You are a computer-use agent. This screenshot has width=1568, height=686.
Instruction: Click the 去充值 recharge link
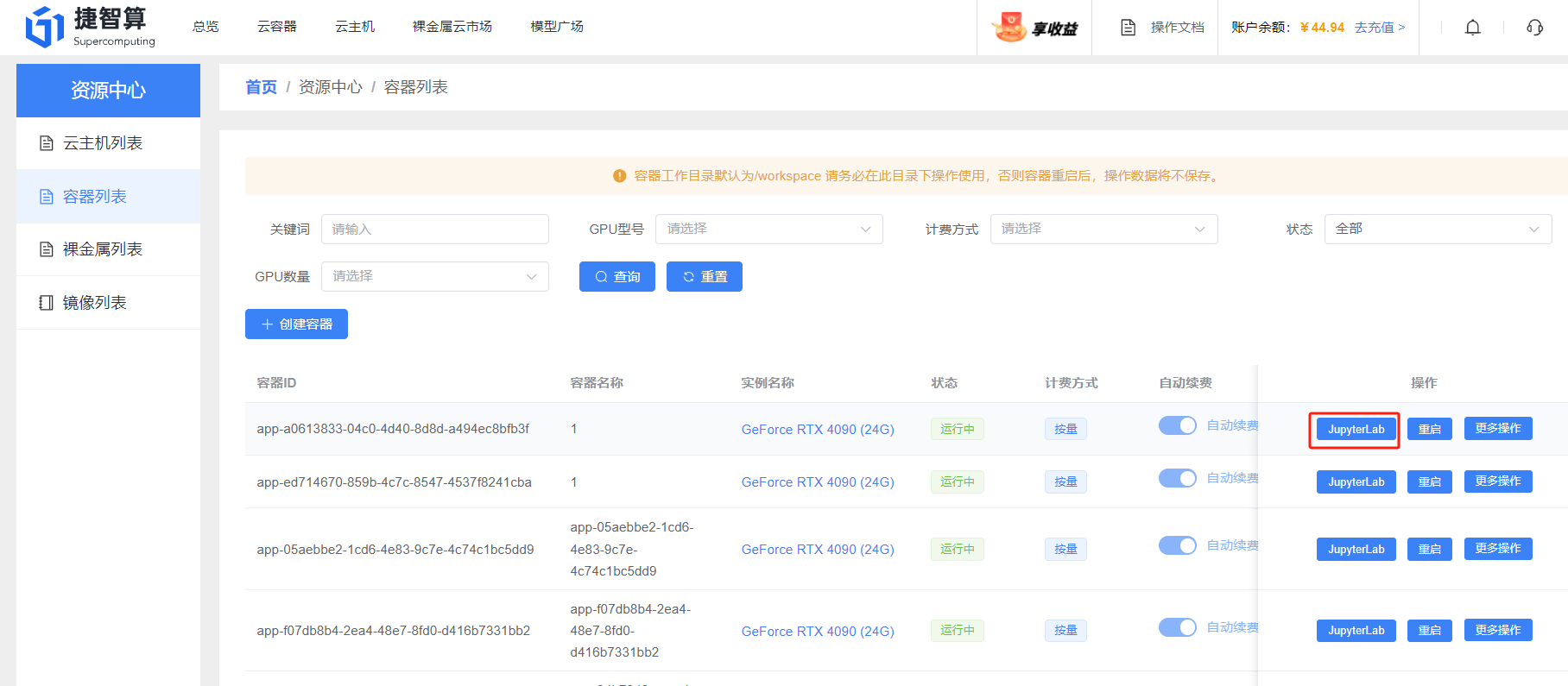pyautogui.click(x=1379, y=28)
